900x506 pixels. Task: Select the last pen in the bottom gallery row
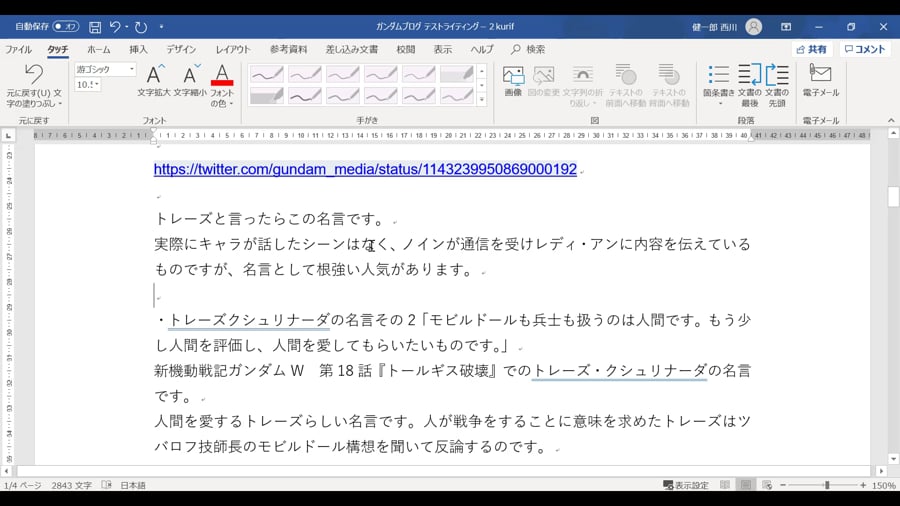pyautogui.click(x=456, y=95)
